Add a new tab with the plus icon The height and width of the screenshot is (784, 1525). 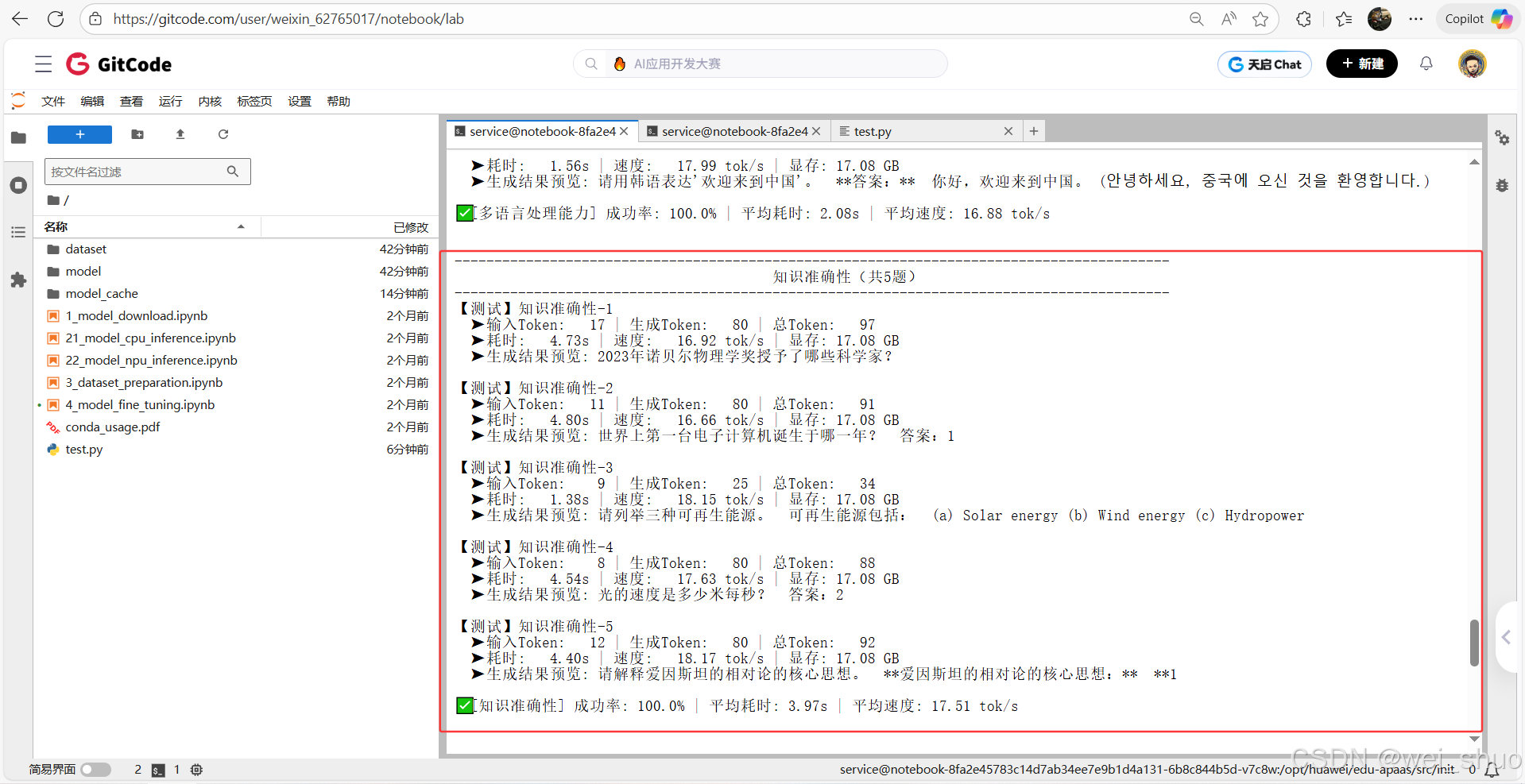pyautogui.click(x=1034, y=131)
